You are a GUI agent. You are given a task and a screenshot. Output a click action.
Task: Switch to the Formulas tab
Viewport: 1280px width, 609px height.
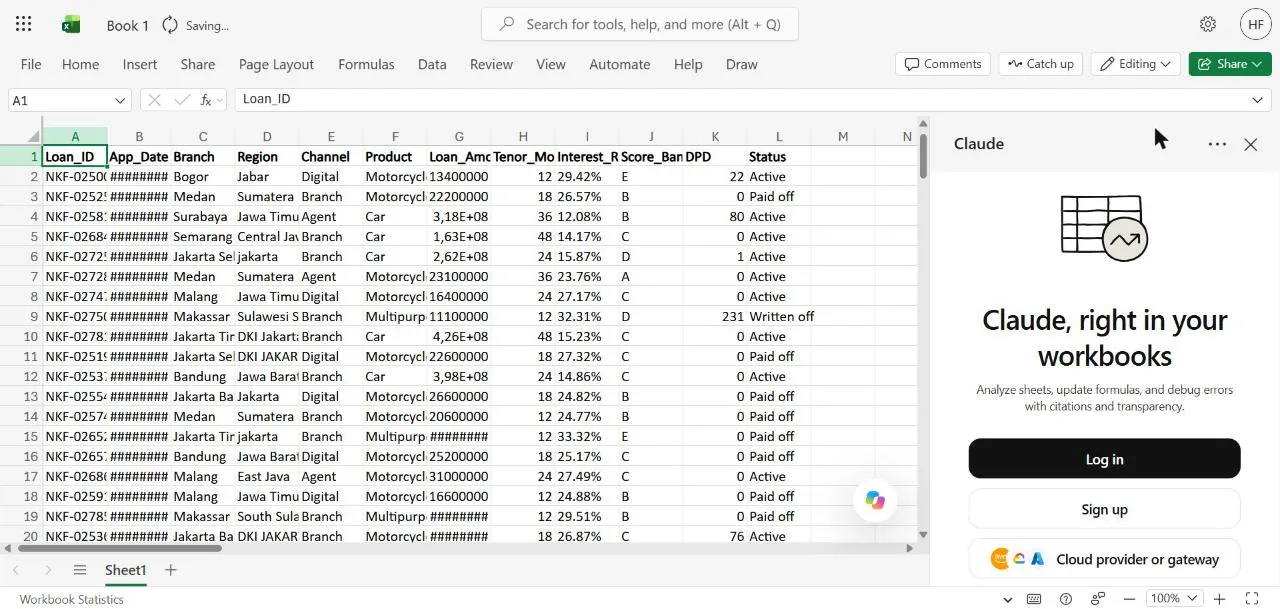pos(366,64)
